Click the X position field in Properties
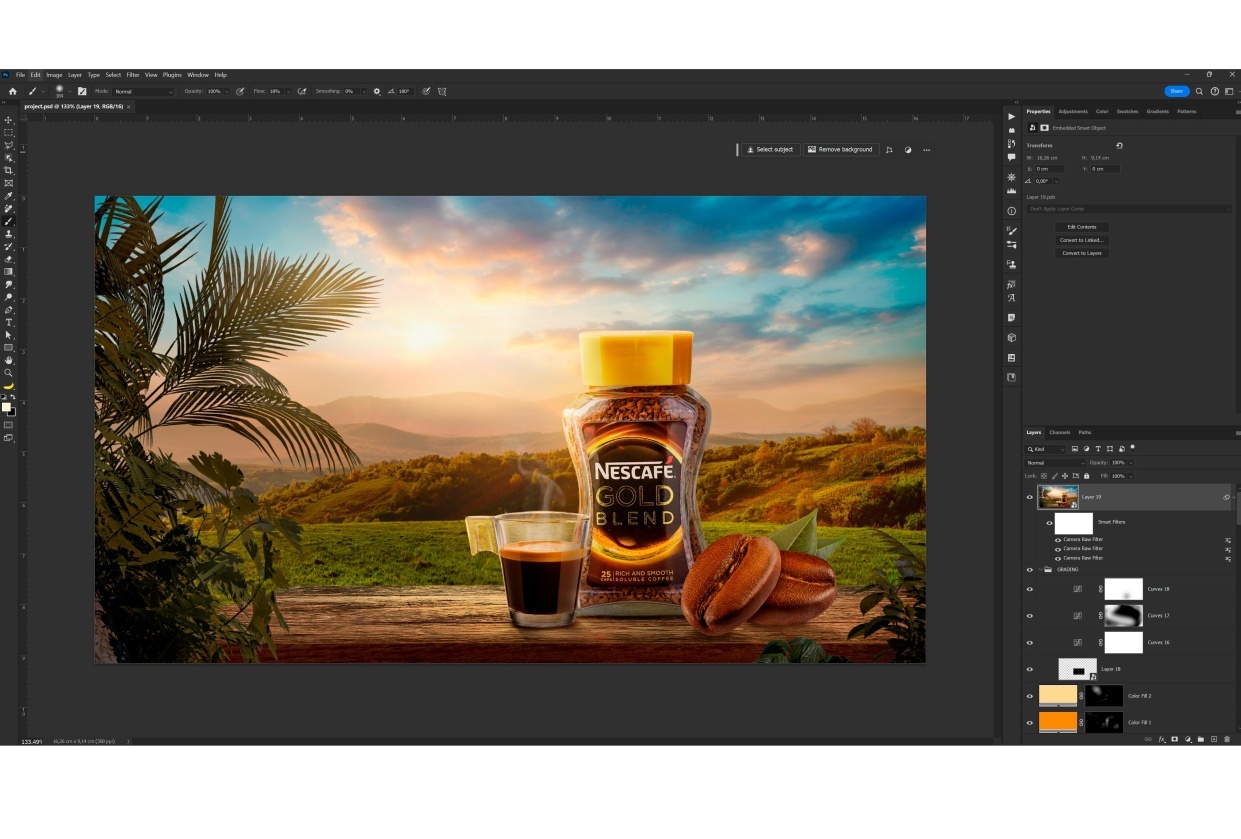 [x=1050, y=169]
